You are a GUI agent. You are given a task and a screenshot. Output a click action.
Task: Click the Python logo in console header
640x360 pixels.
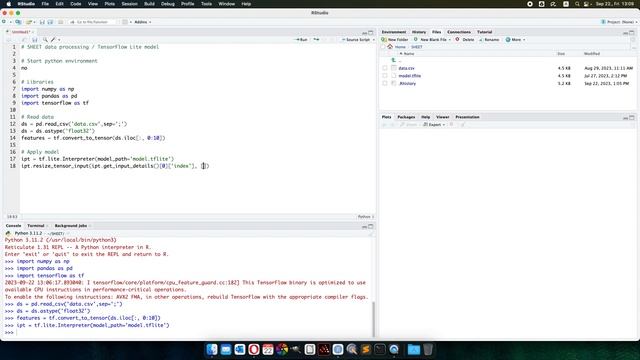pyautogui.click(x=8, y=233)
